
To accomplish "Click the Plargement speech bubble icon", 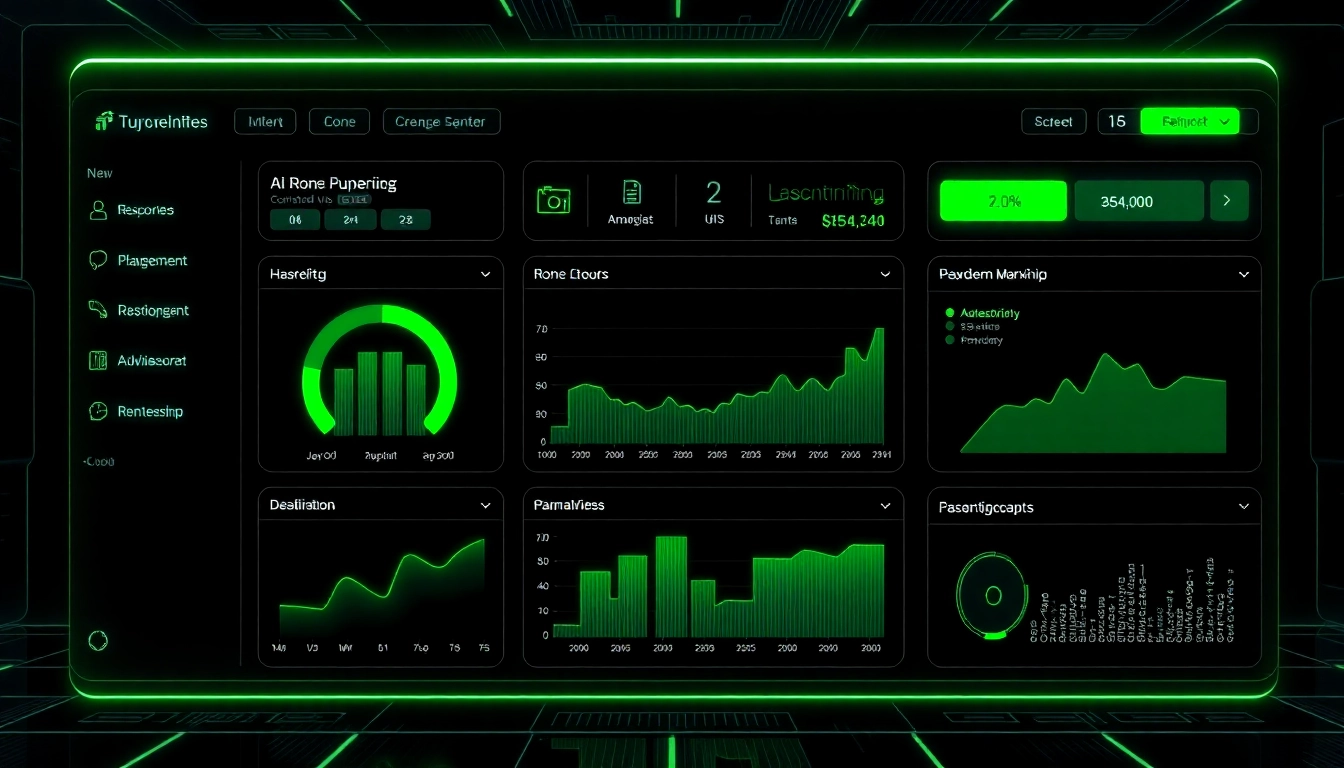I will (x=98, y=260).
